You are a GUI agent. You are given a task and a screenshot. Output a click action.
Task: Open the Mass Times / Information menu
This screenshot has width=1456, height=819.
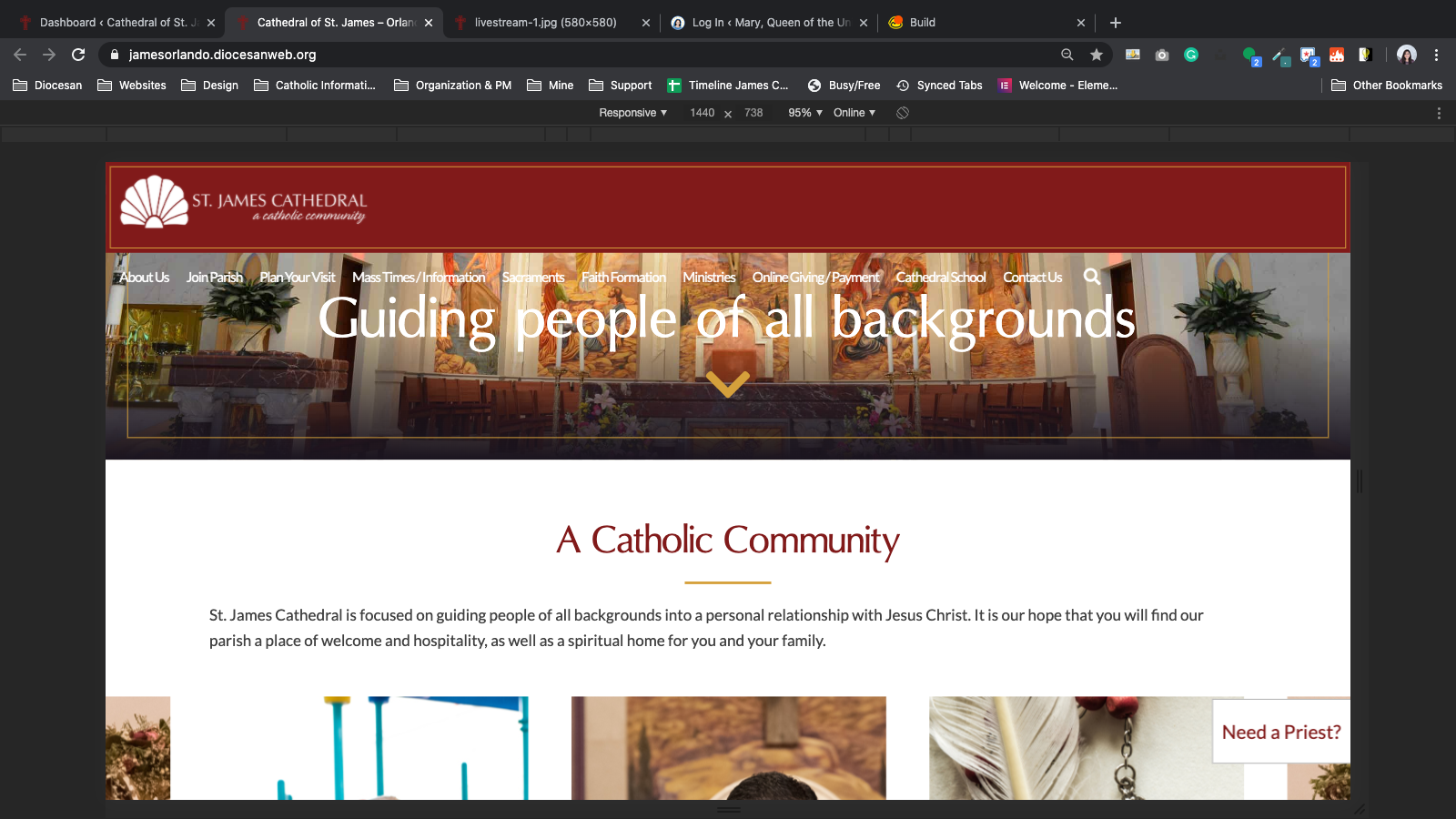[419, 278]
